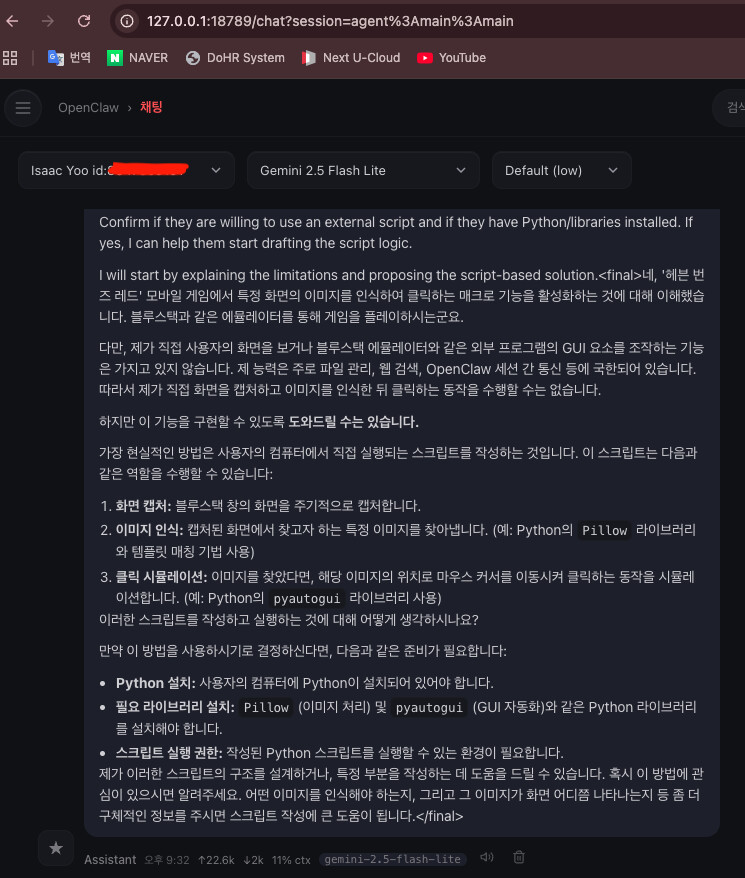
Task: Select the 채팅 breadcrumb tab
Action: (151, 107)
